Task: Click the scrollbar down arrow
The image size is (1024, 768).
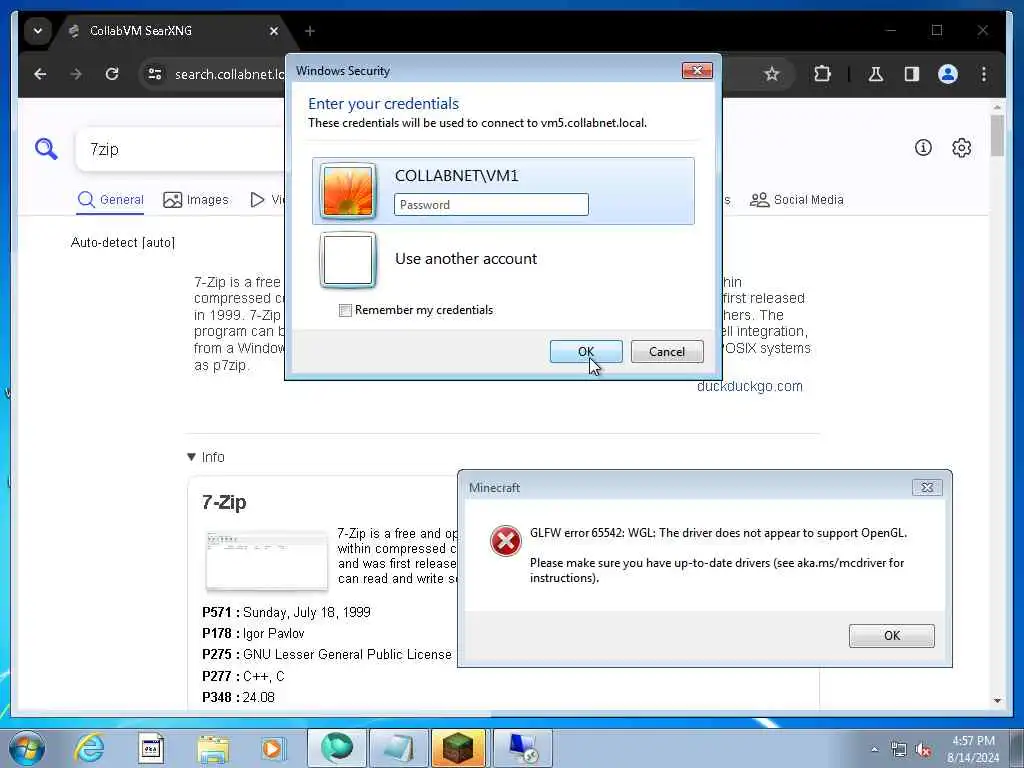Action: click(997, 701)
